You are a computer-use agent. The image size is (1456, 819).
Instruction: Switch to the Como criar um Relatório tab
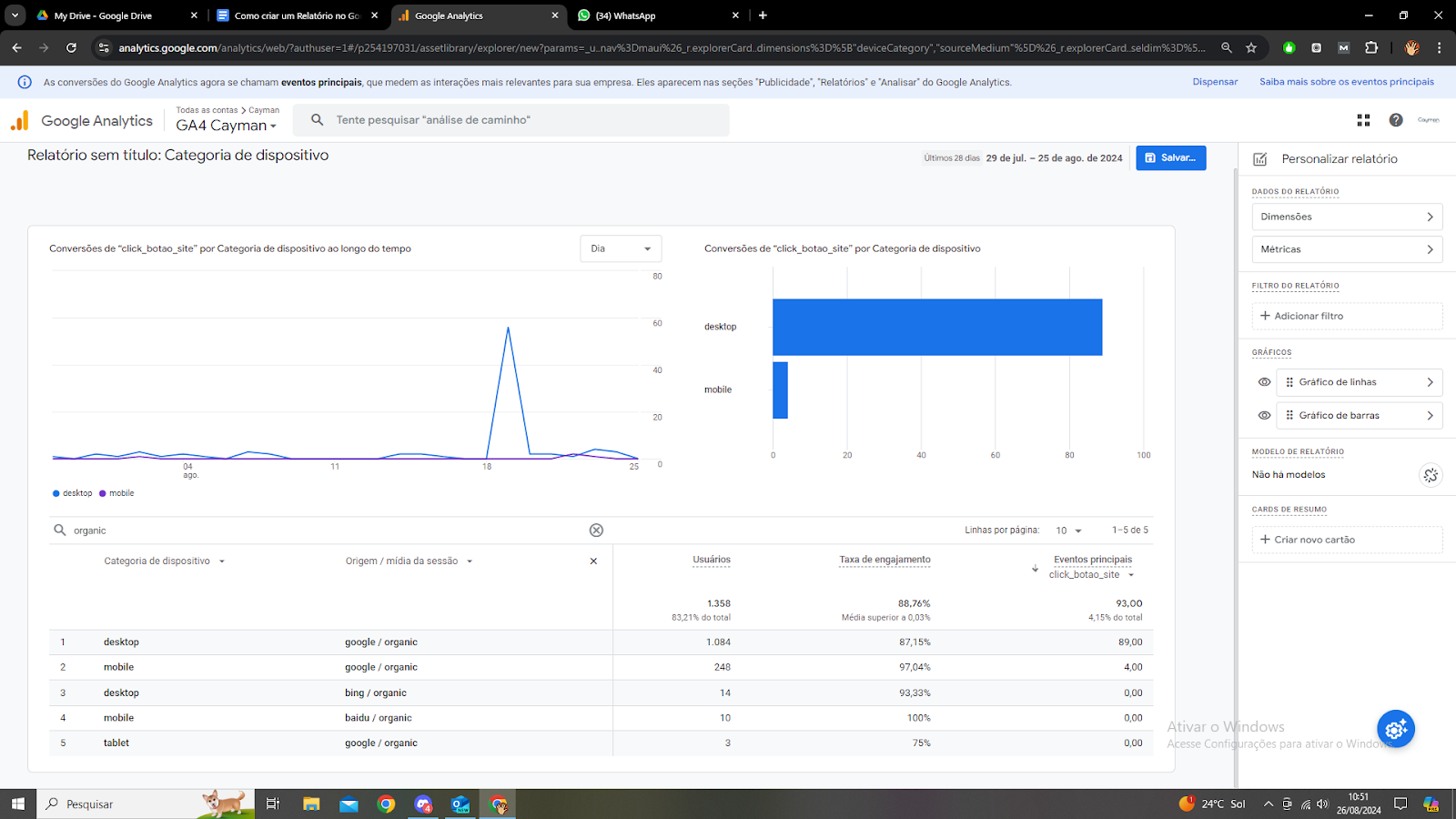coord(298,15)
